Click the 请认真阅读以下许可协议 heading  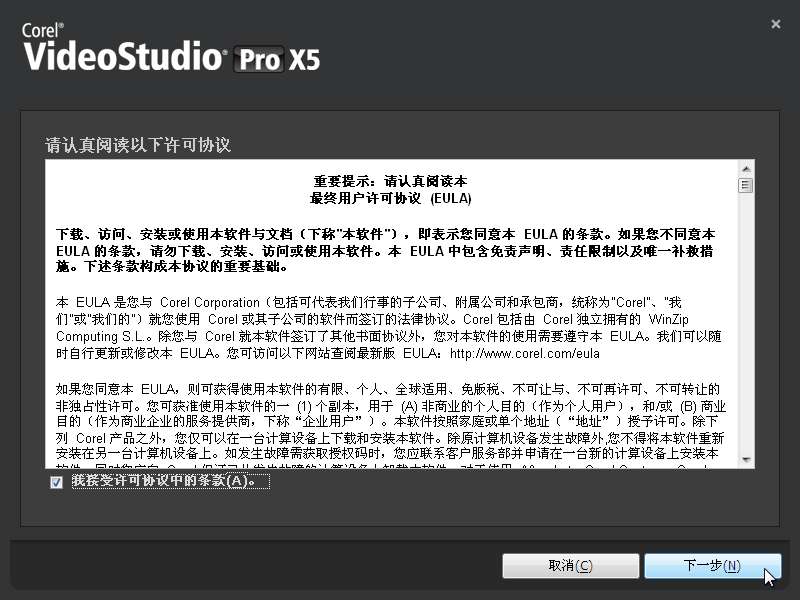(x=138, y=145)
